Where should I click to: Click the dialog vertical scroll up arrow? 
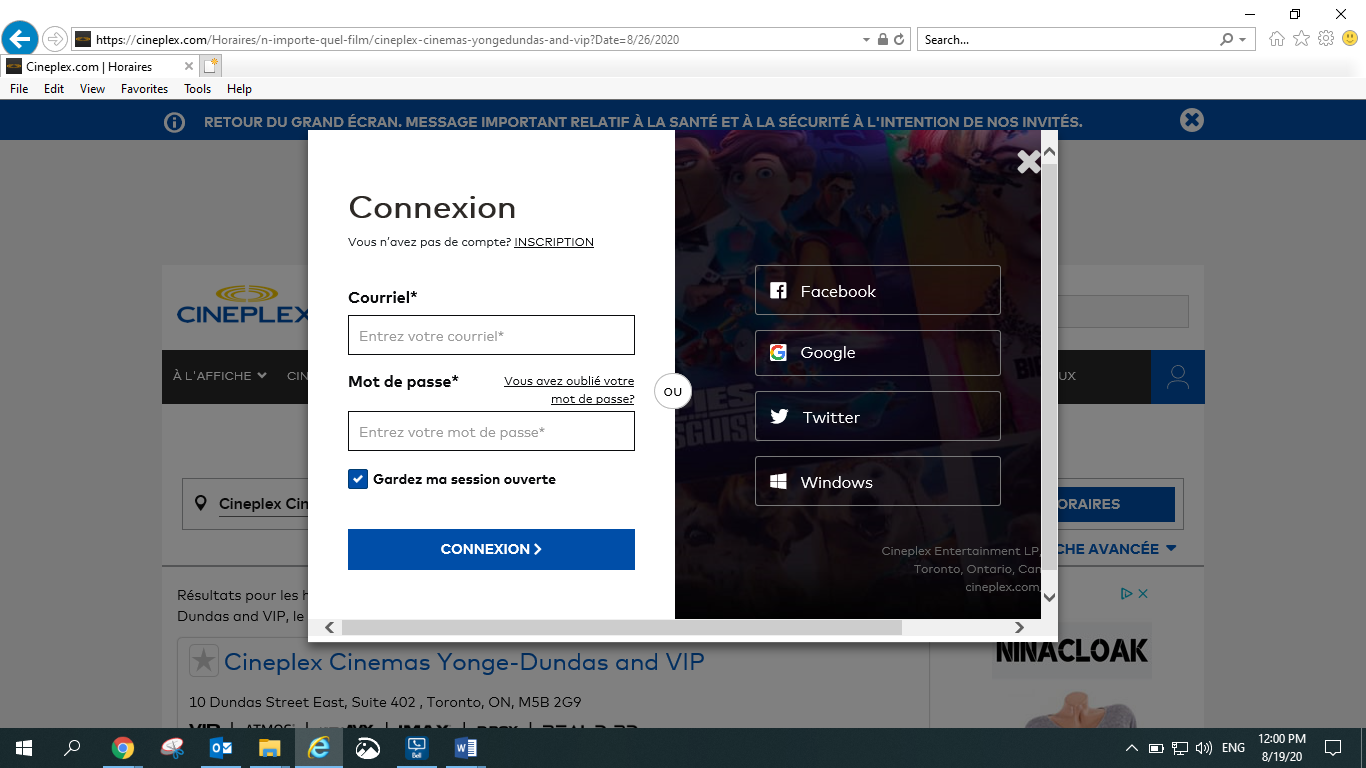[x=1049, y=153]
